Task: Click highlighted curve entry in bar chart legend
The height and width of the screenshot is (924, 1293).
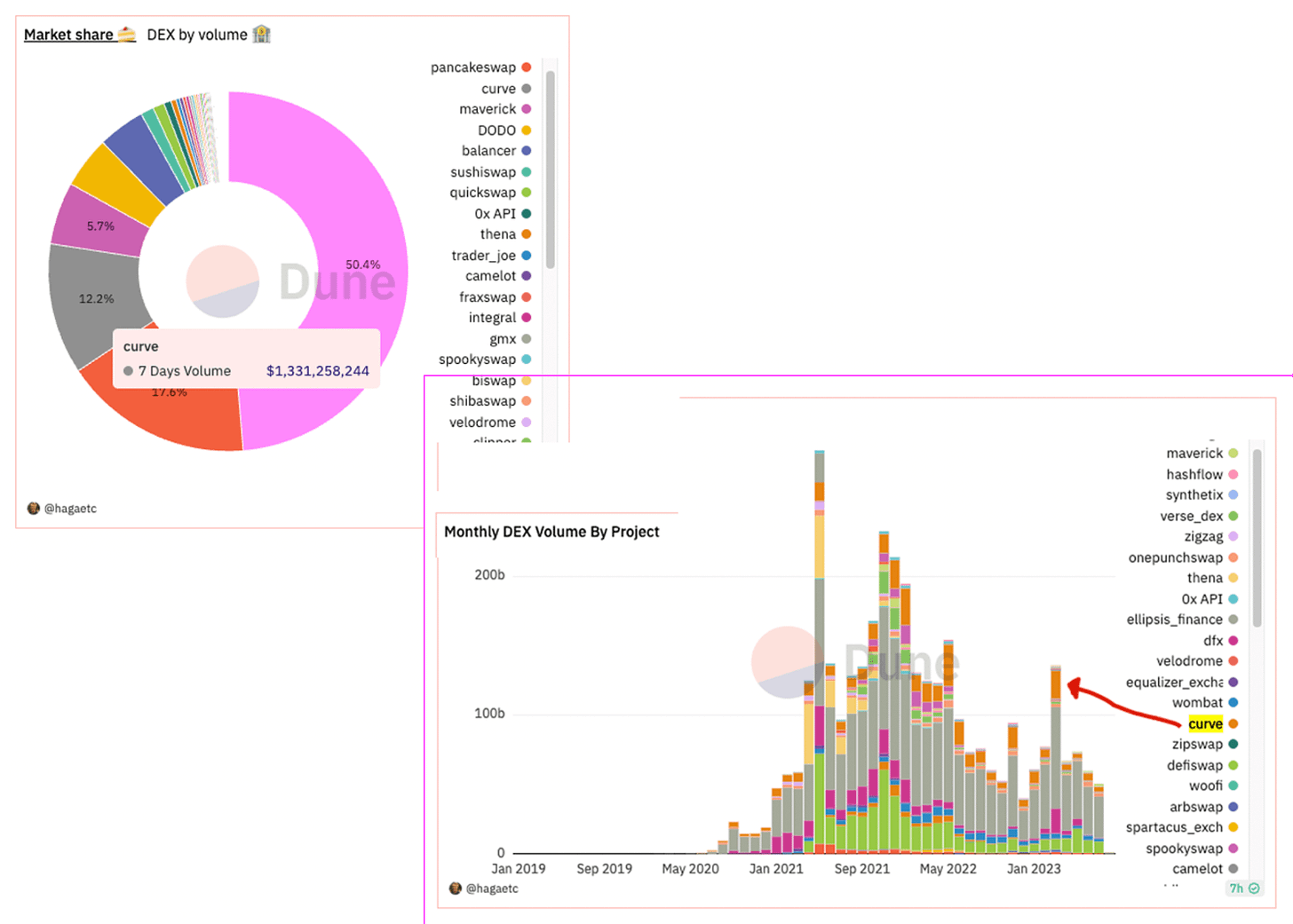Action: [x=1213, y=724]
